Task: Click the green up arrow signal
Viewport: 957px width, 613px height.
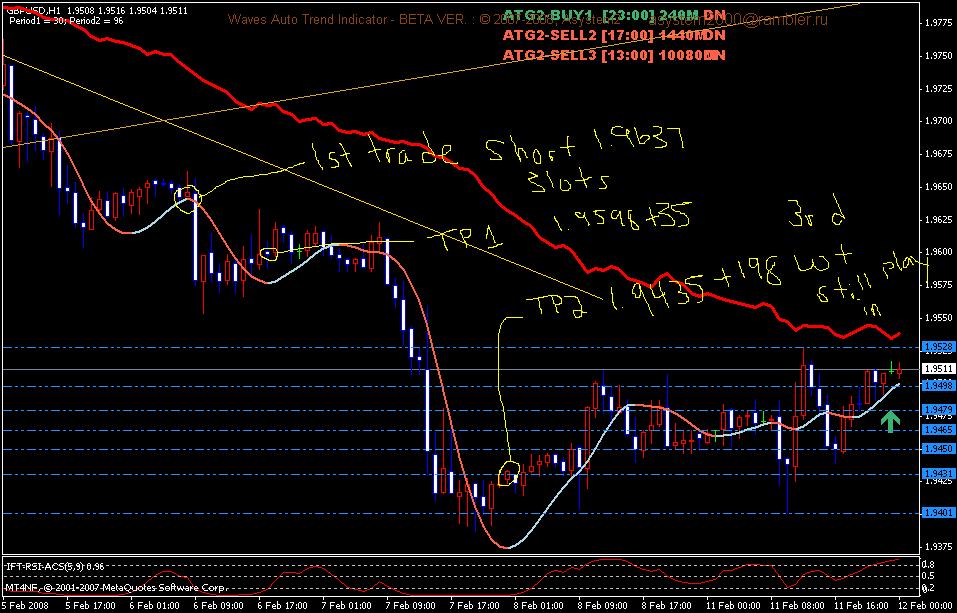Action: 890,421
